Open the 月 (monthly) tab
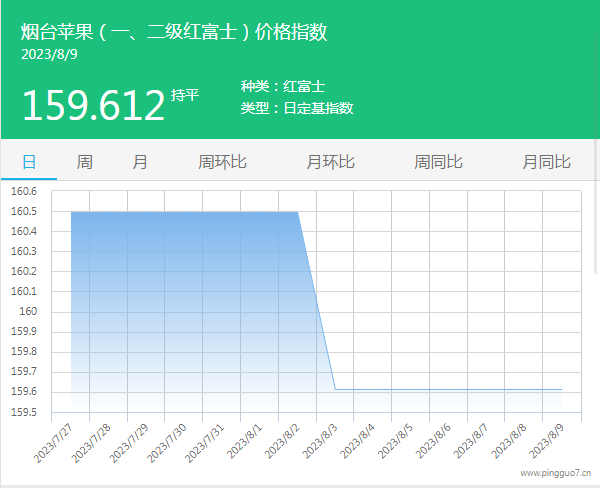Image resolution: width=600 pixels, height=488 pixels. 140,162
